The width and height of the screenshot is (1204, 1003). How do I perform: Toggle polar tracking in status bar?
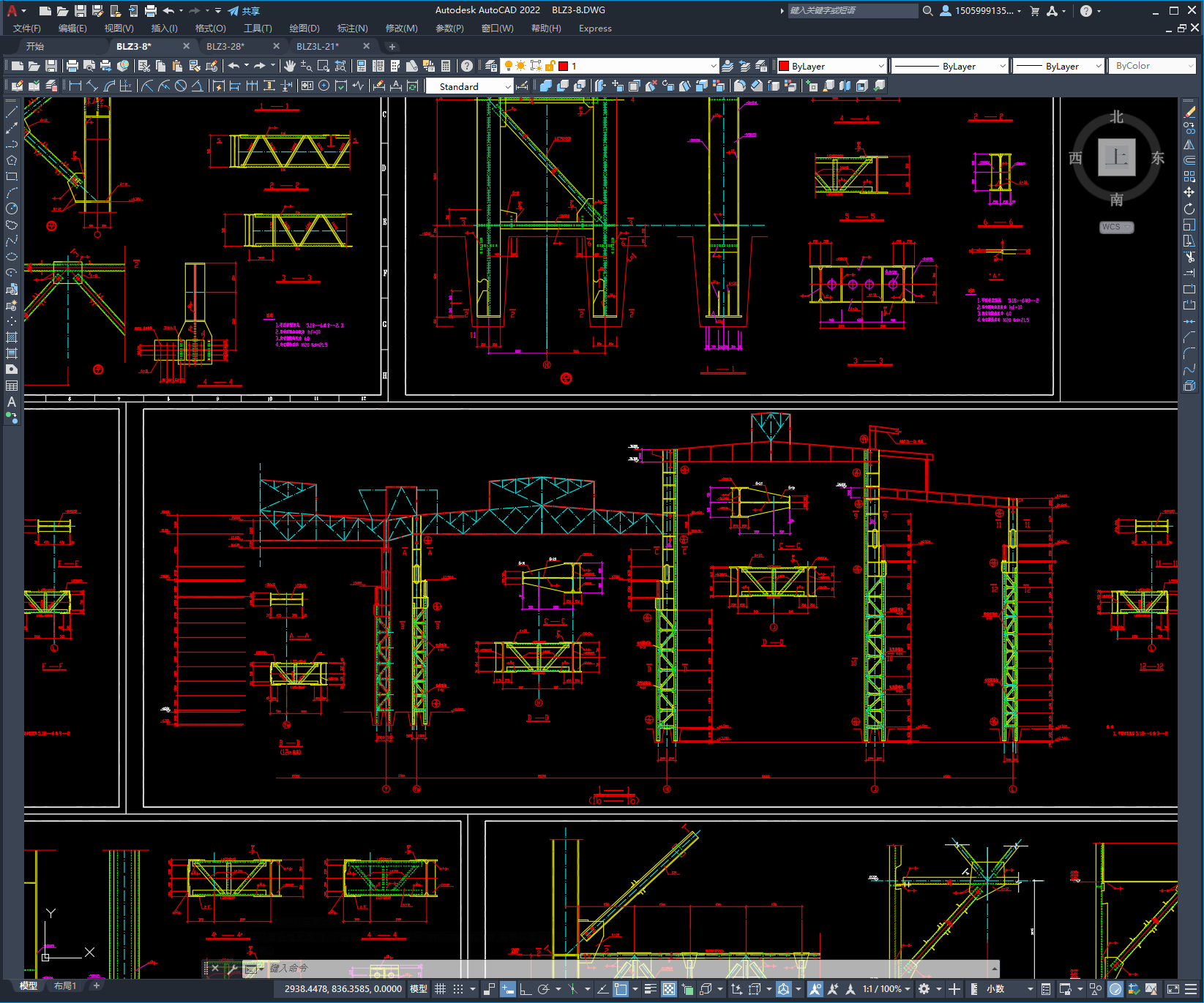pos(543,989)
